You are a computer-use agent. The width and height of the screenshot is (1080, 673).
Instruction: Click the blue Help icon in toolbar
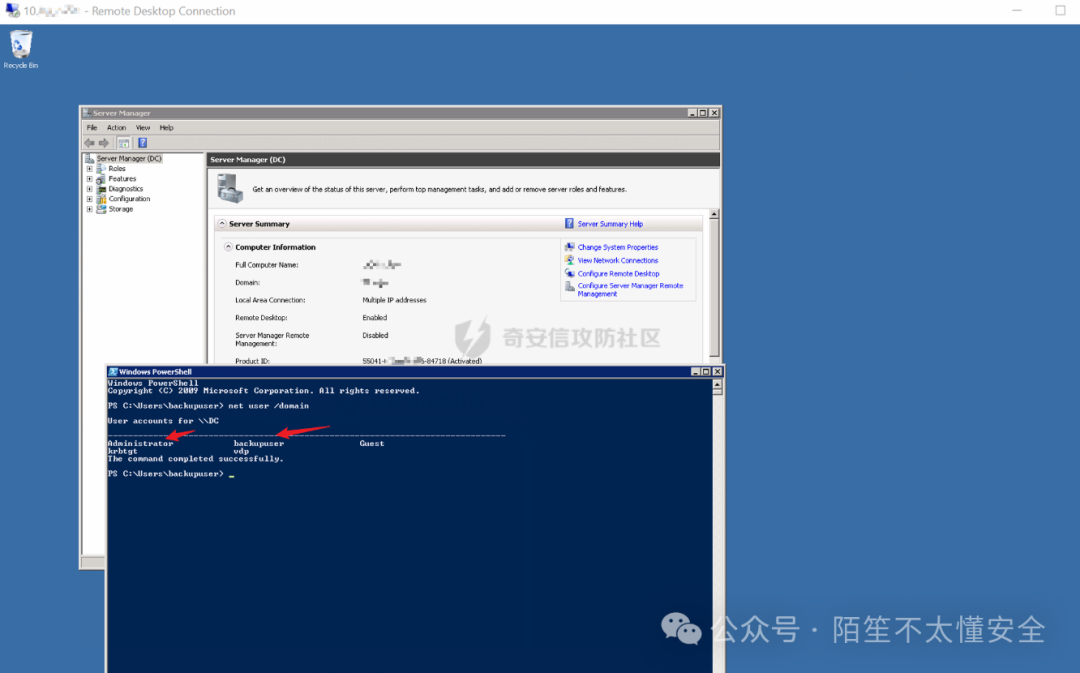point(143,143)
